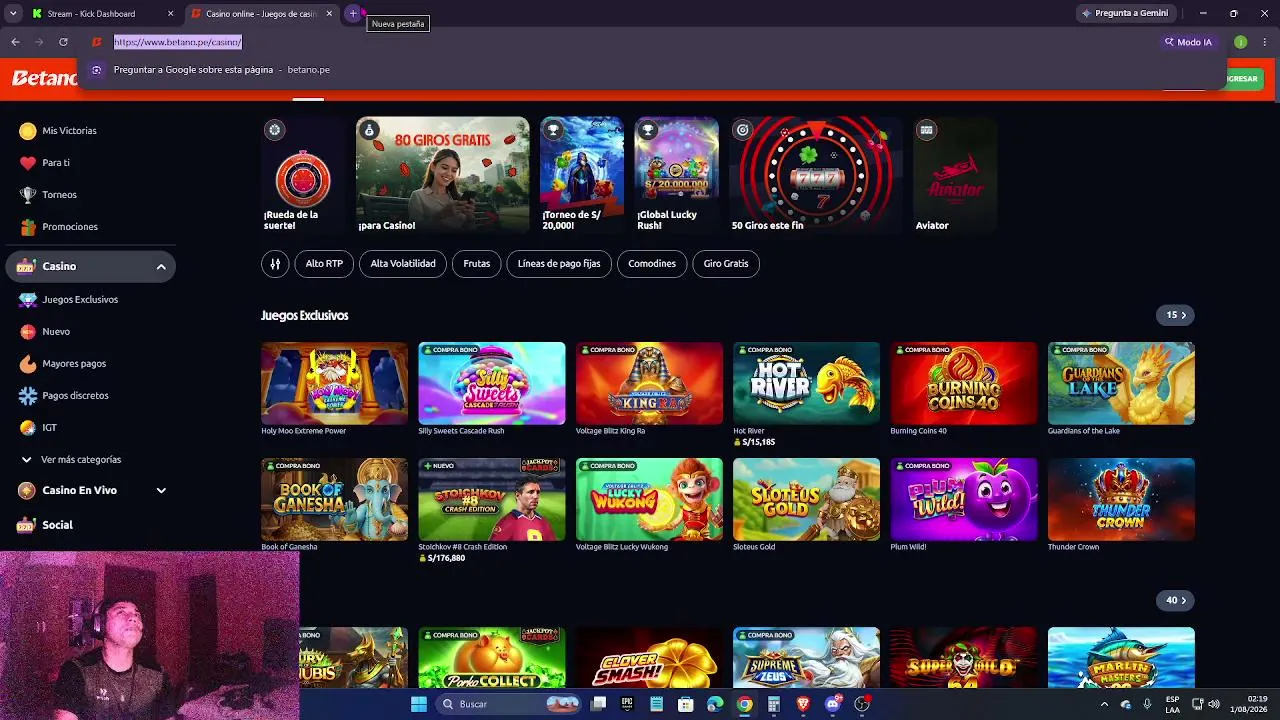Open Discord from taskbar

[832, 704]
